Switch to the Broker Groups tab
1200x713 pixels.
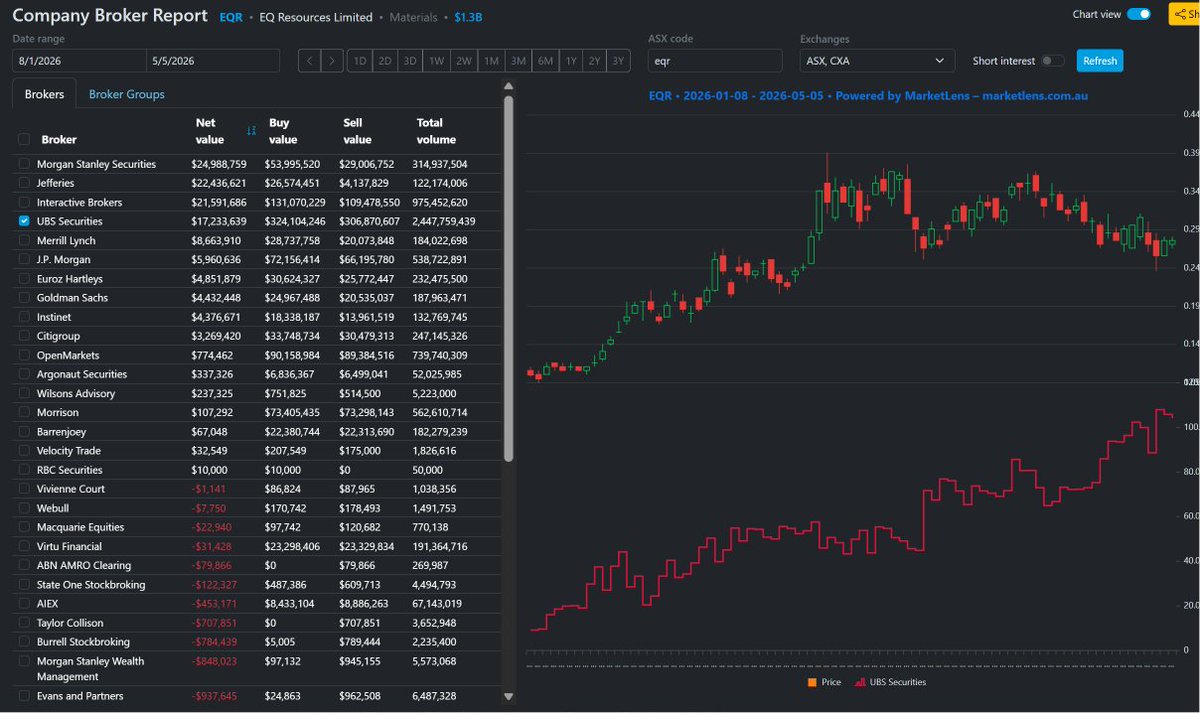[127, 94]
